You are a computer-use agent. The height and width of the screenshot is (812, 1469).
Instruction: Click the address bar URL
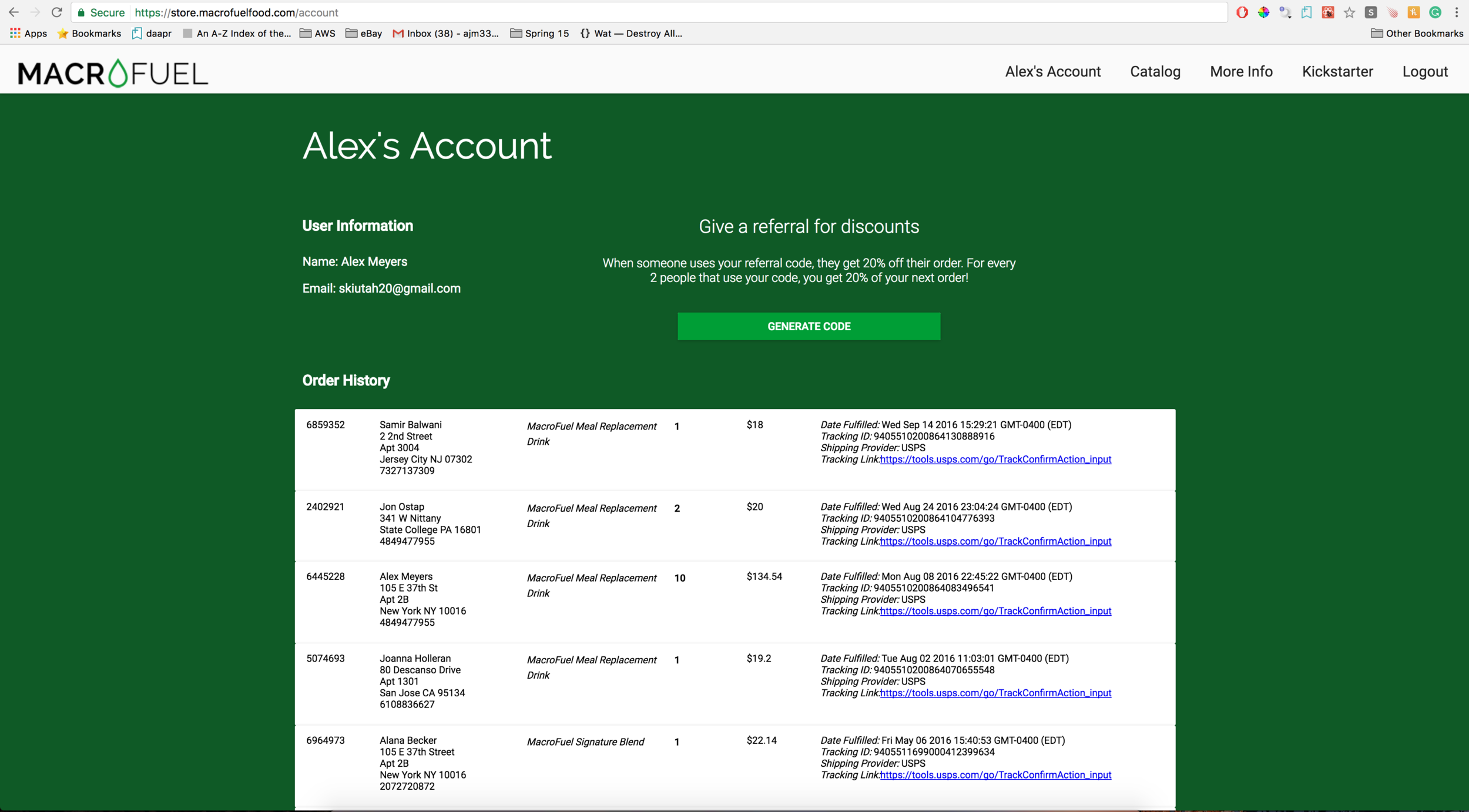coord(236,12)
